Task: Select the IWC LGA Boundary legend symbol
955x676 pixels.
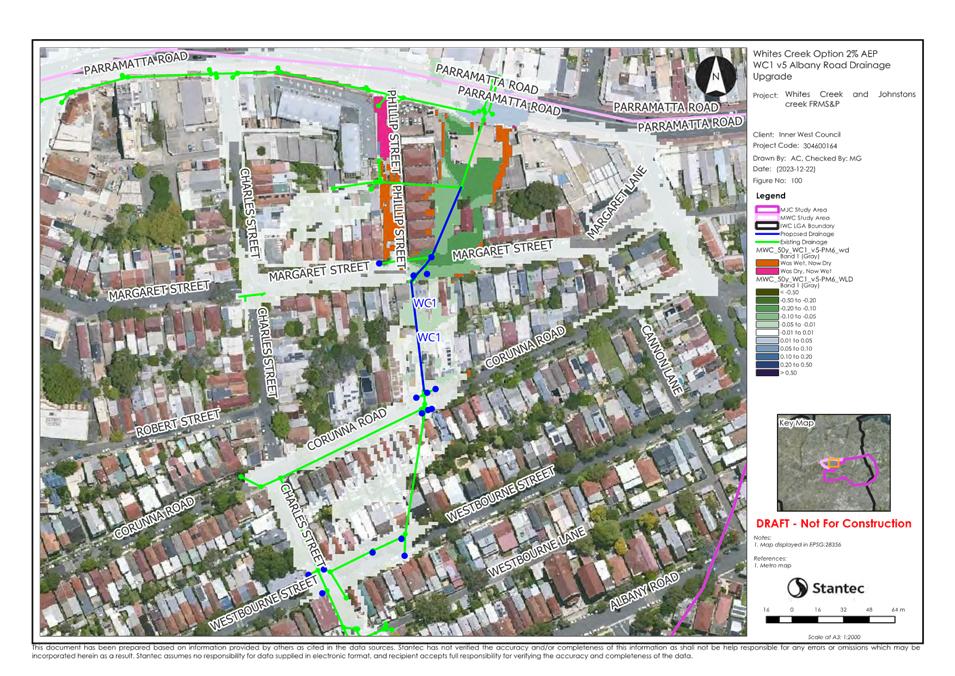Action: point(767,225)
